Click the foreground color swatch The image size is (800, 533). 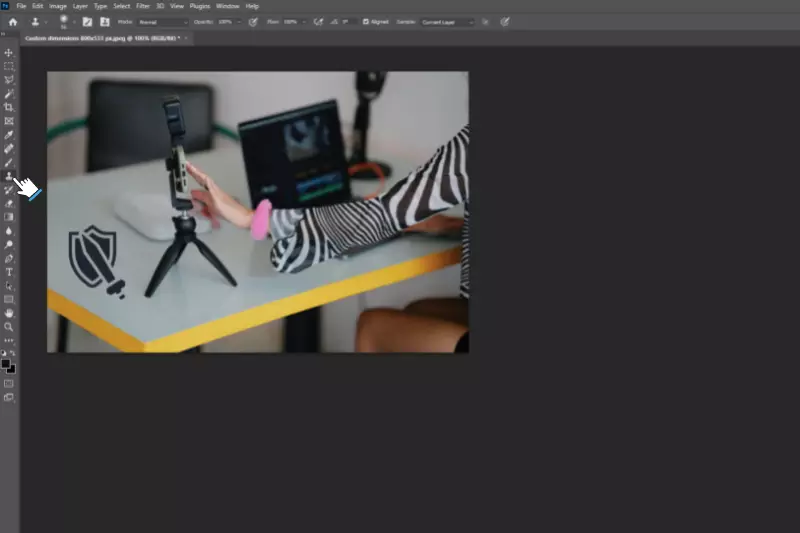pos(5,364)
